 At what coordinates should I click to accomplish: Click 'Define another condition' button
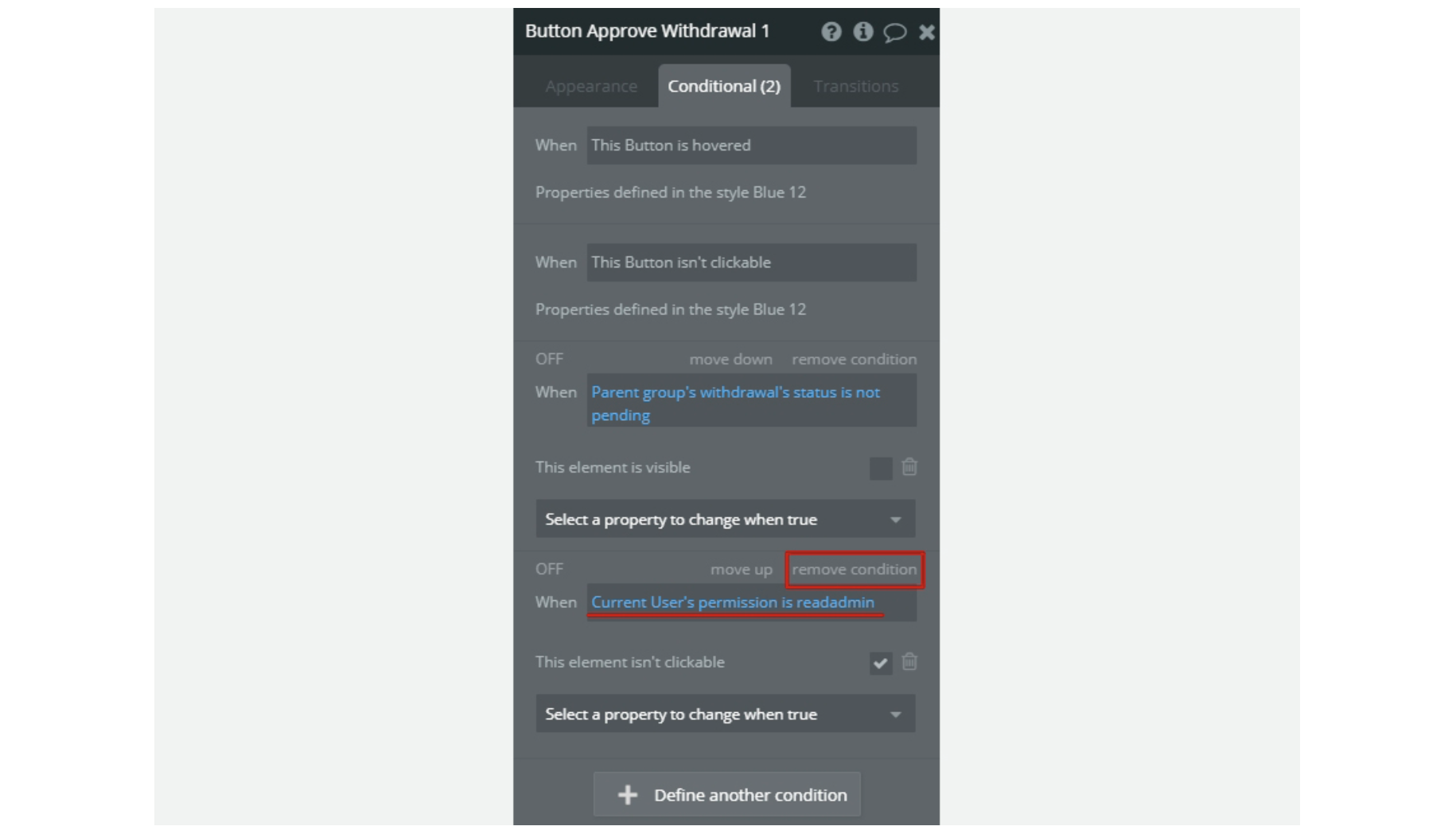click(726, 794)
